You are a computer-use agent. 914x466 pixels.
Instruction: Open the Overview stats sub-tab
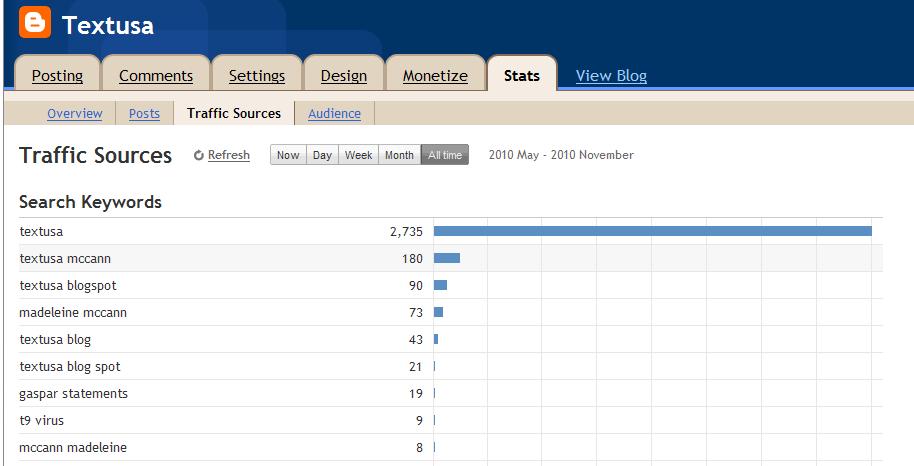pyautogui.click(x=75, y=113)
